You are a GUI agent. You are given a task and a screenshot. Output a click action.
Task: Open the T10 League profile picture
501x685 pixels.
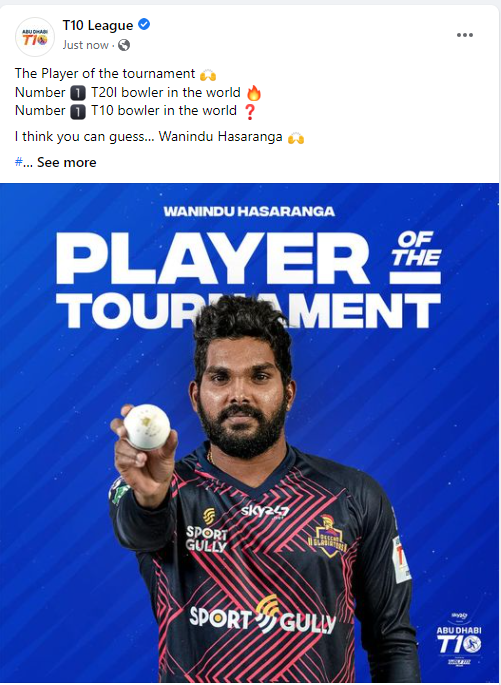click(35, 37)
